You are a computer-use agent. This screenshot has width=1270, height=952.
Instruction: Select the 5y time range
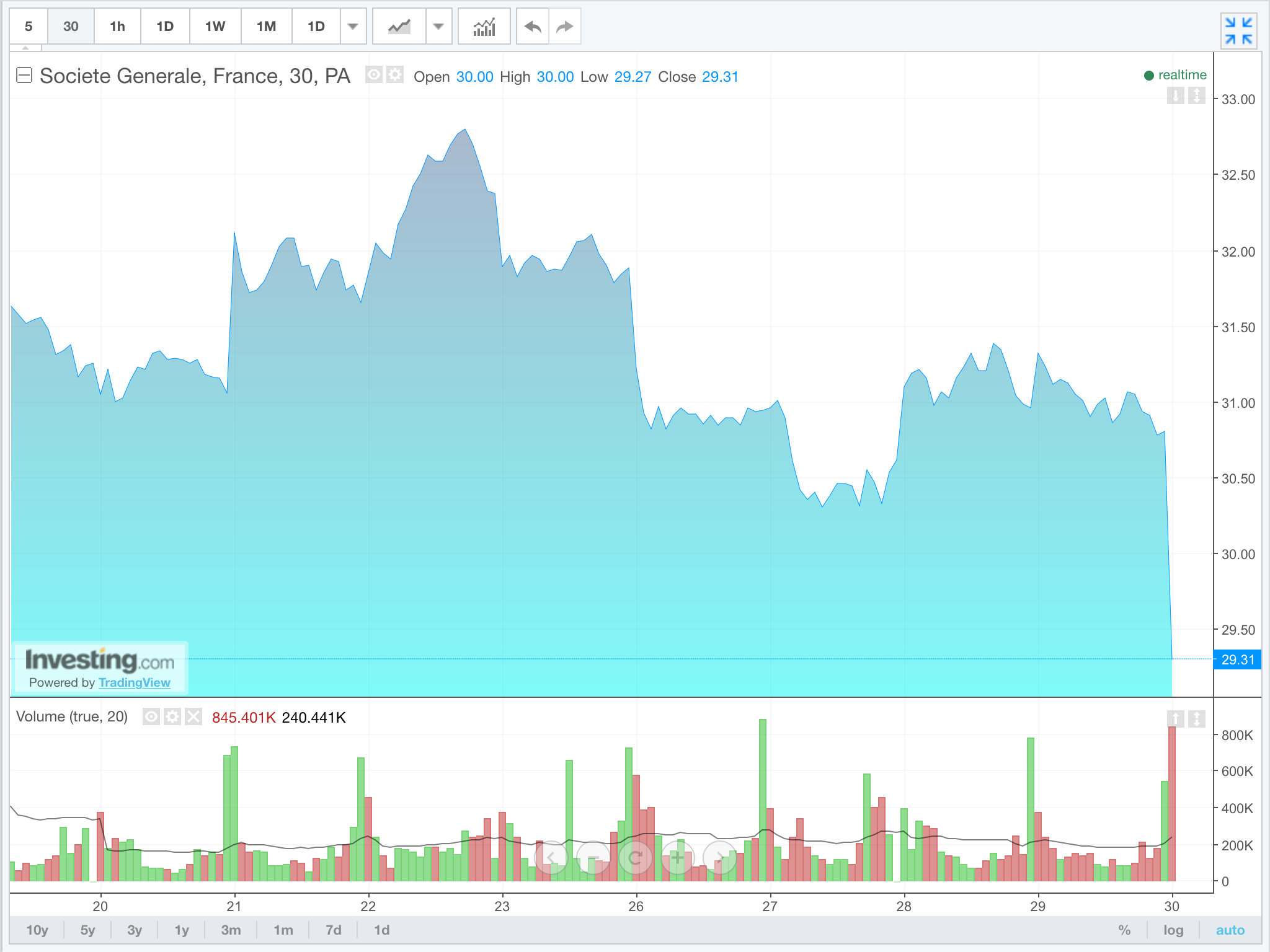(87, 930)
